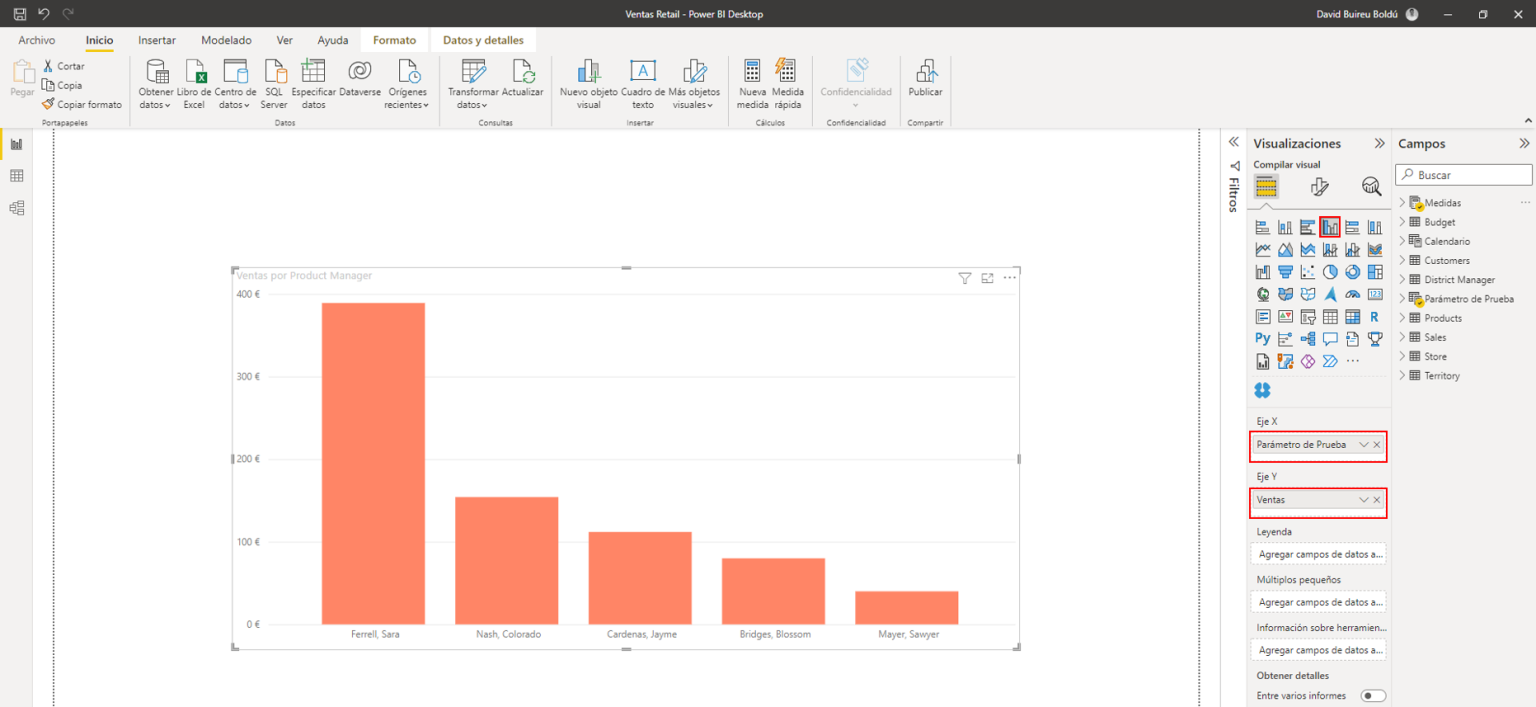The height and width of the screenshot is (707, 1536).
Task: Switch to the Modelado tab
Action: pos(227,40)
